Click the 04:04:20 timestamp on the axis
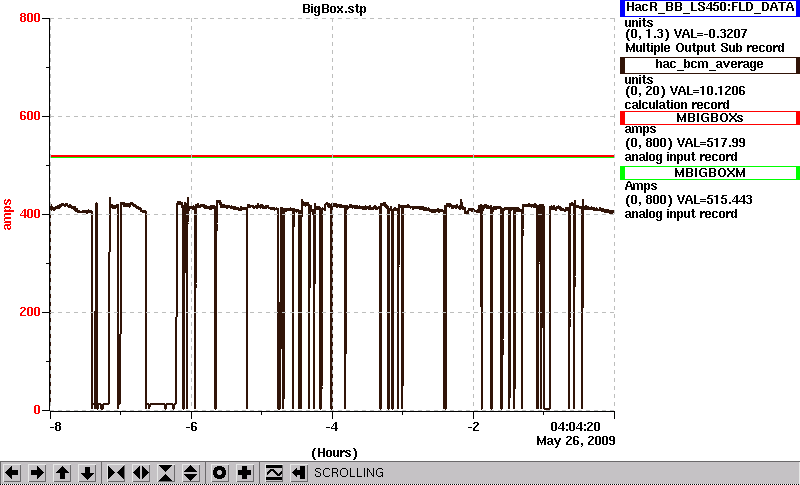The height and width of the screenshot is (485, 800). point(575,426)
